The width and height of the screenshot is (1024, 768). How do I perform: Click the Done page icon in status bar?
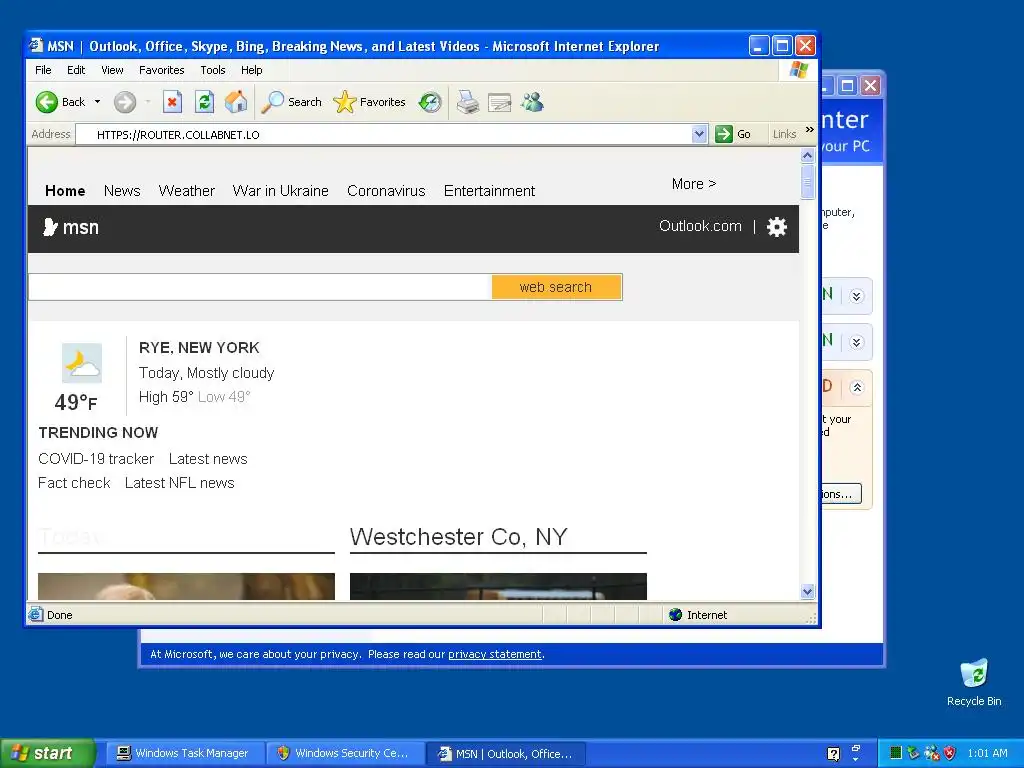point(35,615)
